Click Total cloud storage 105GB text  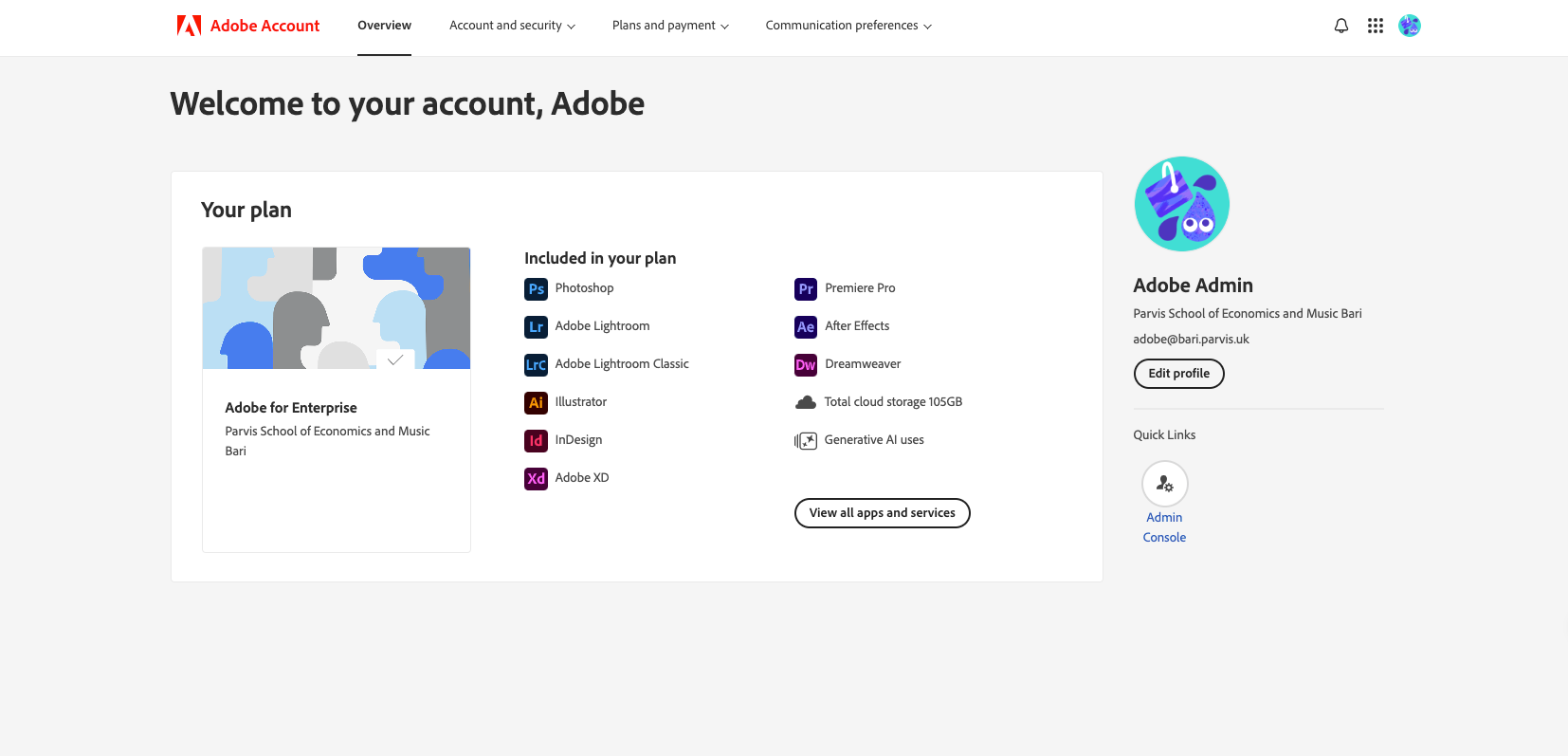tap(893, 402)
